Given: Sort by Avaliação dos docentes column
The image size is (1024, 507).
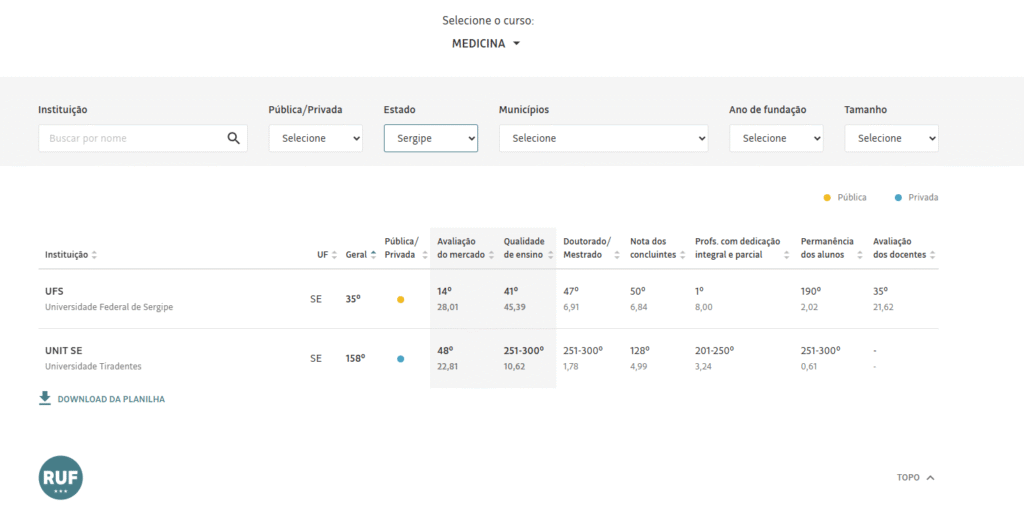Looking at the screenshot, I should 933,255.
